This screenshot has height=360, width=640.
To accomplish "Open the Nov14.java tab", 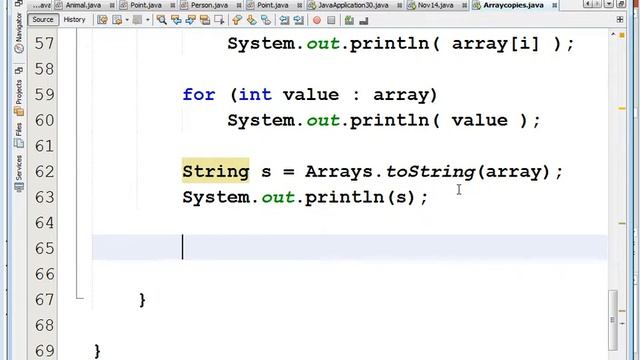I will [x=436, y=5].
